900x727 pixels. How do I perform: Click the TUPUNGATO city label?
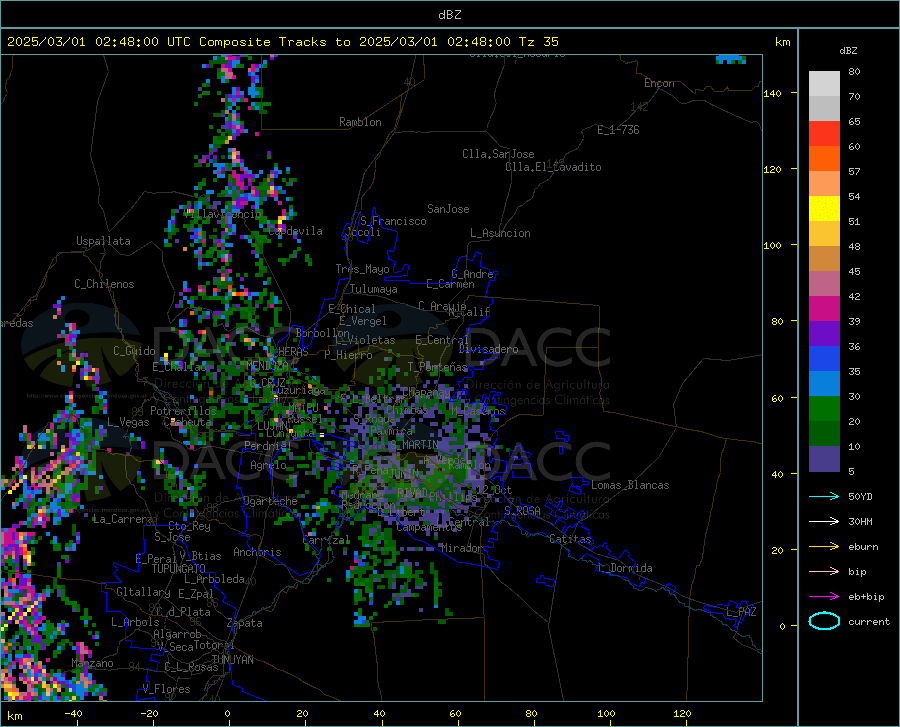click(x=179, y=569)
